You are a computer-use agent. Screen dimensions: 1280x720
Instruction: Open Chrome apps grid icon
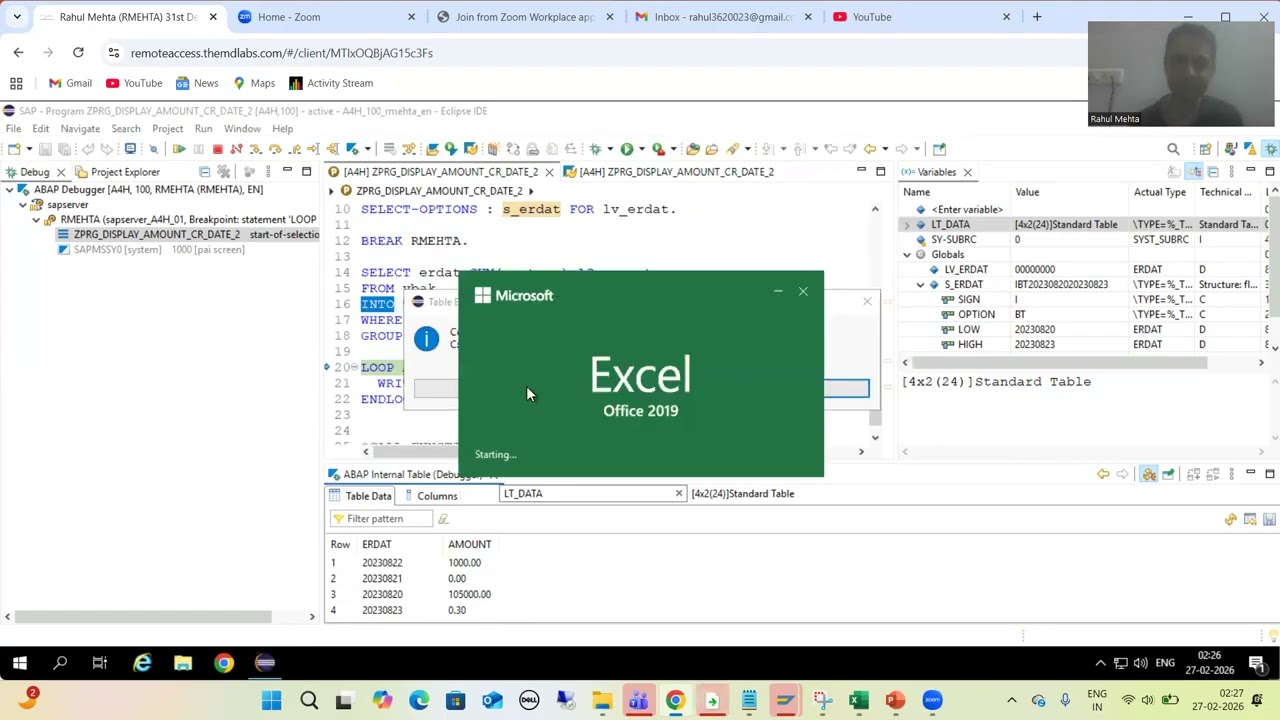click(x=16, y=83)
